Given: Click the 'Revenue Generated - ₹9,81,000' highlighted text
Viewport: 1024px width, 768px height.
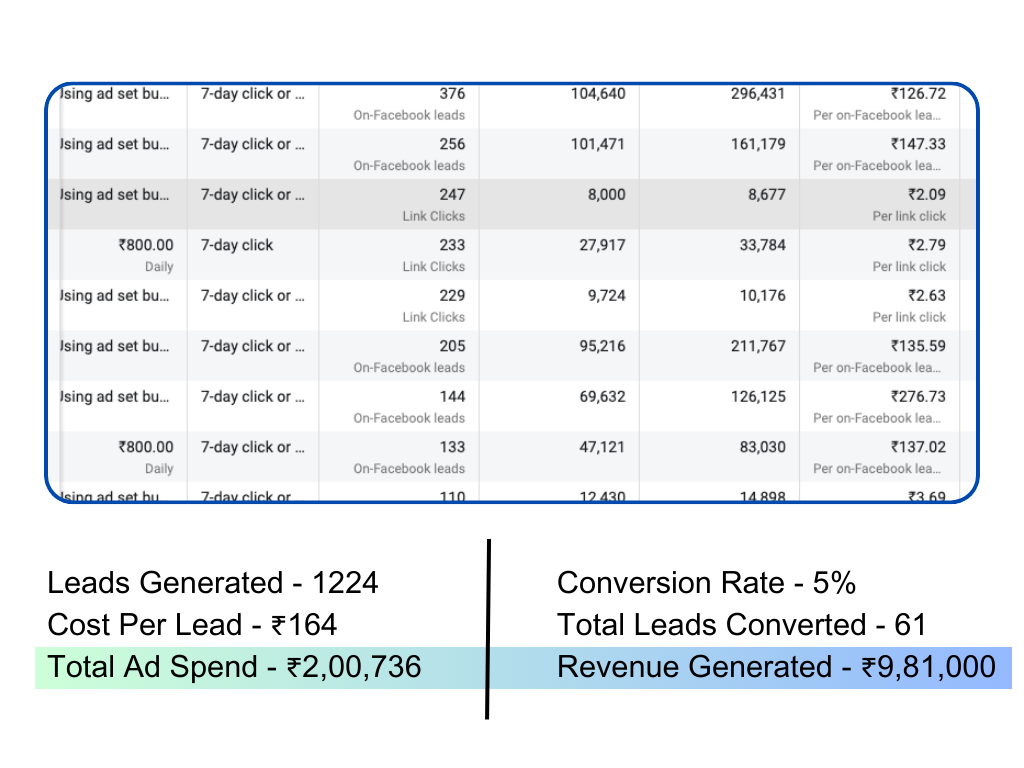Looking at the screenshot, I should (x=776, y=667).
